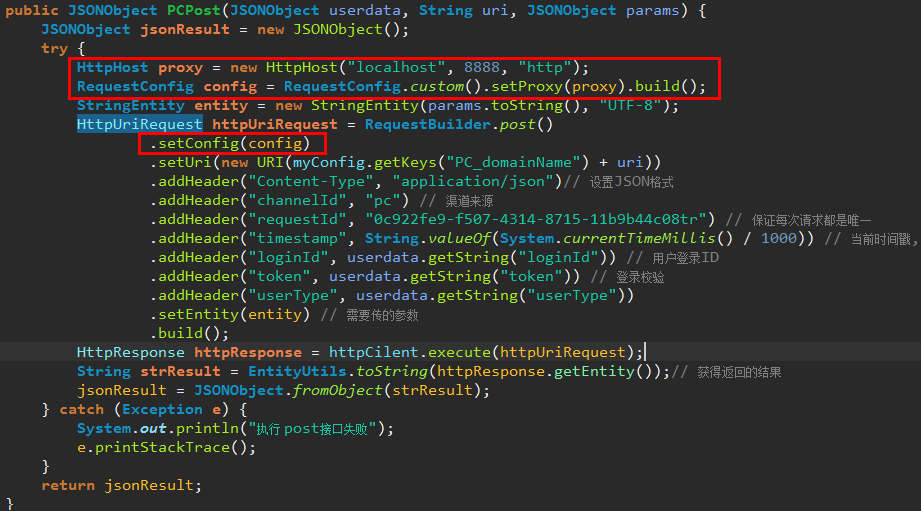Click the setProxy(proxy) call

click(558, 86)
